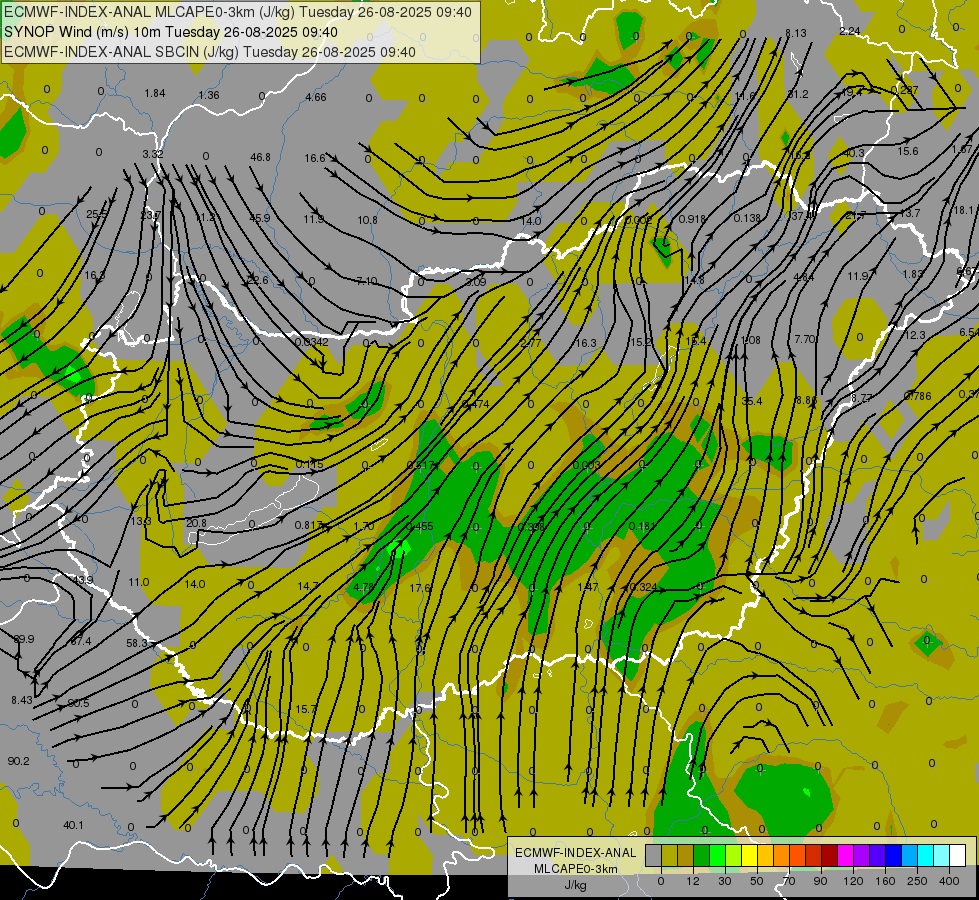Click the map value 4.66
Image resolution: width=979 pixels, height=900 pixels.
(316, 97)
